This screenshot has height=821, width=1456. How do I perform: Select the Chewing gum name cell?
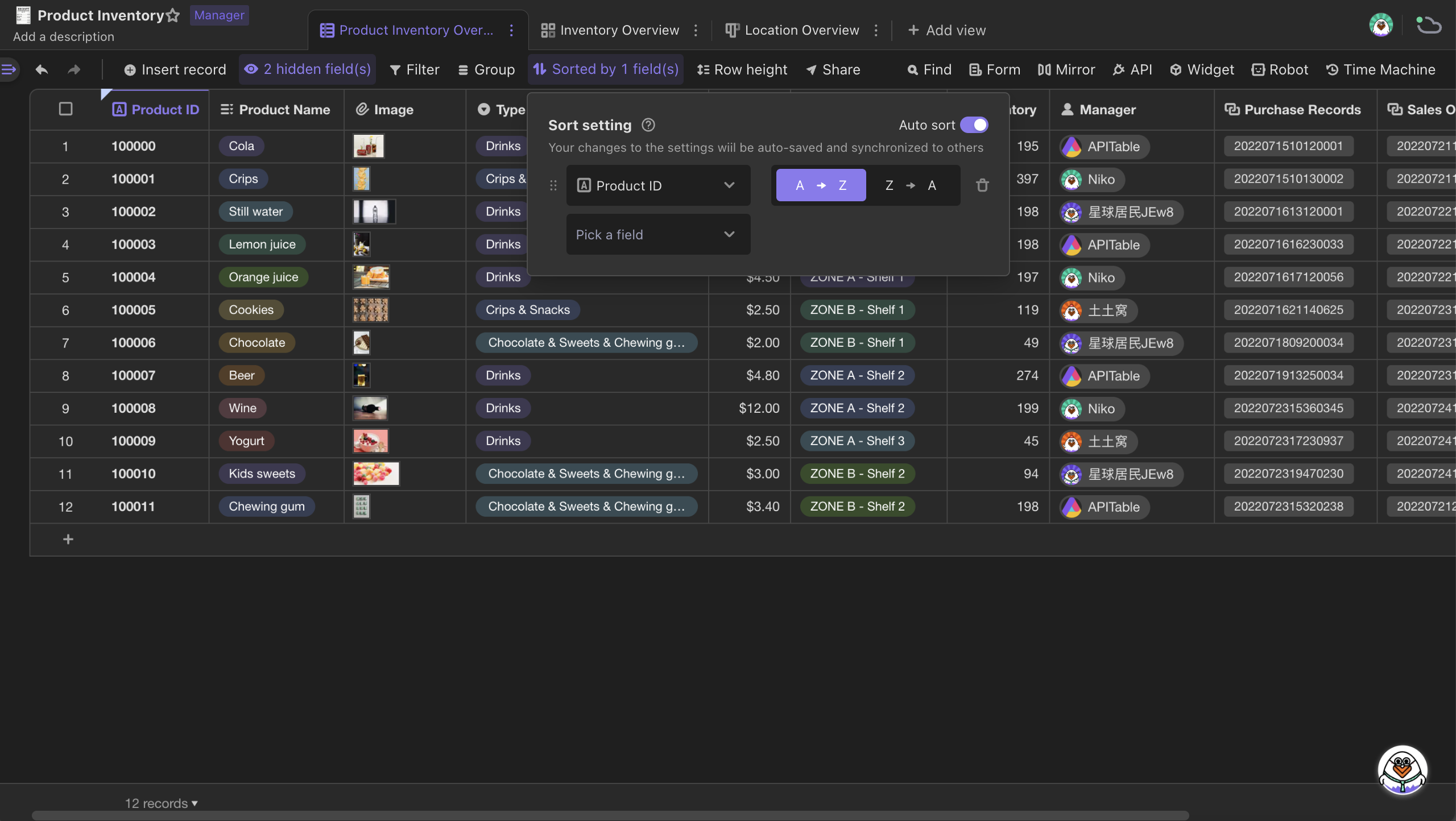point(276,507)
